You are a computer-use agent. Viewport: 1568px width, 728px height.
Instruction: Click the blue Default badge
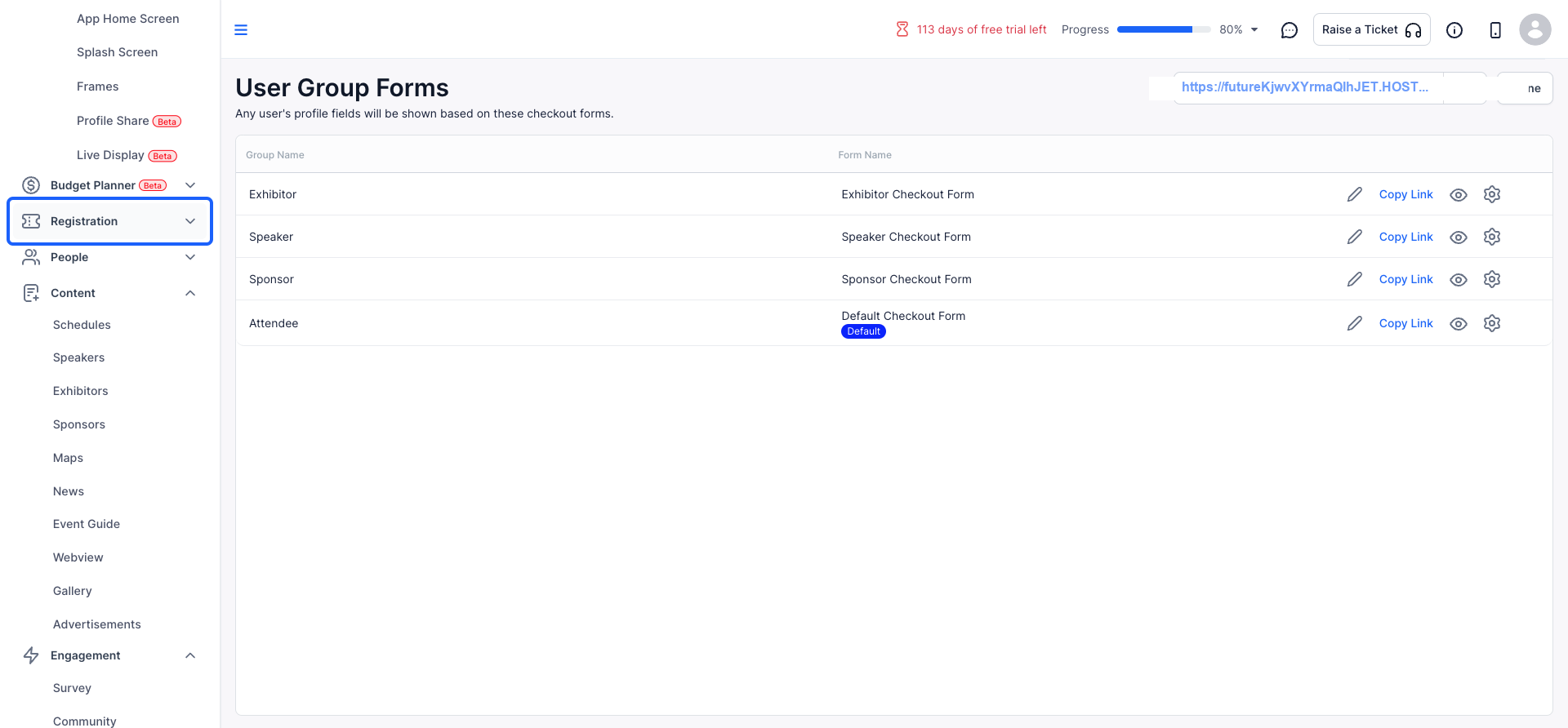(863, 331)
